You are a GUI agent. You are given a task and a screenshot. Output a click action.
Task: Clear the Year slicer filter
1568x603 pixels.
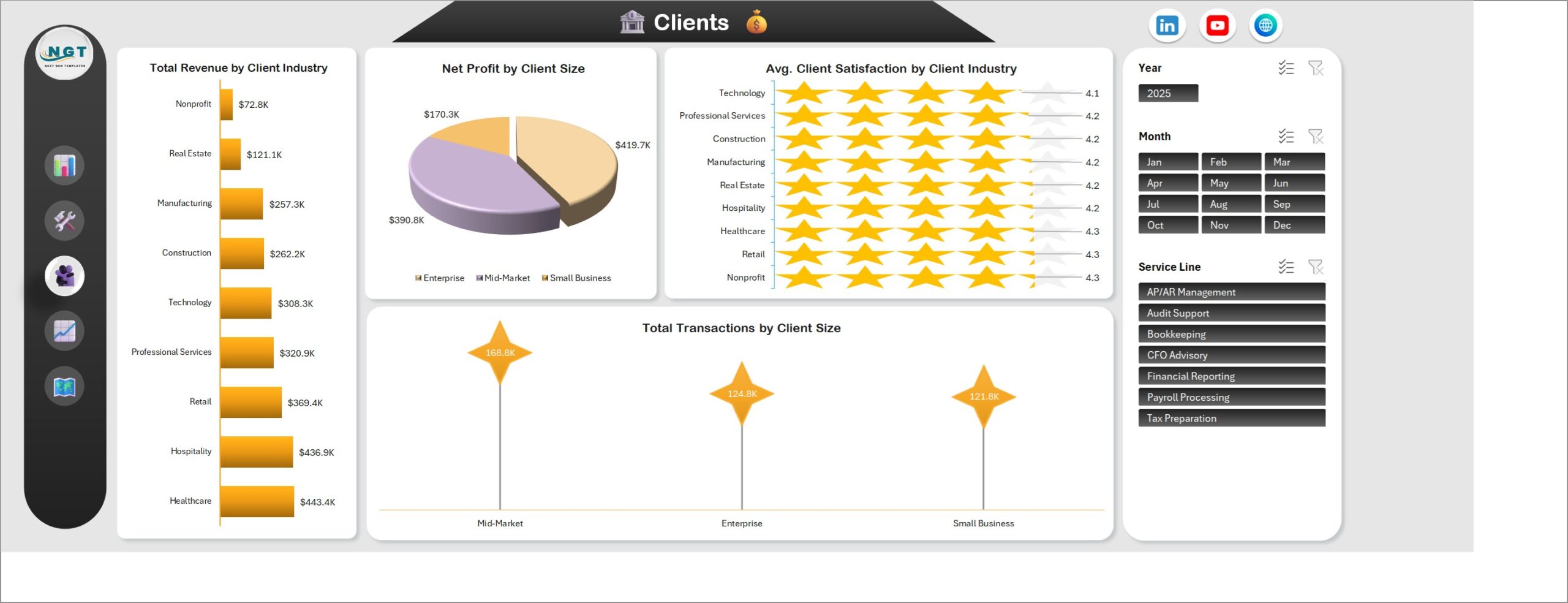[x=1316, y=68]
